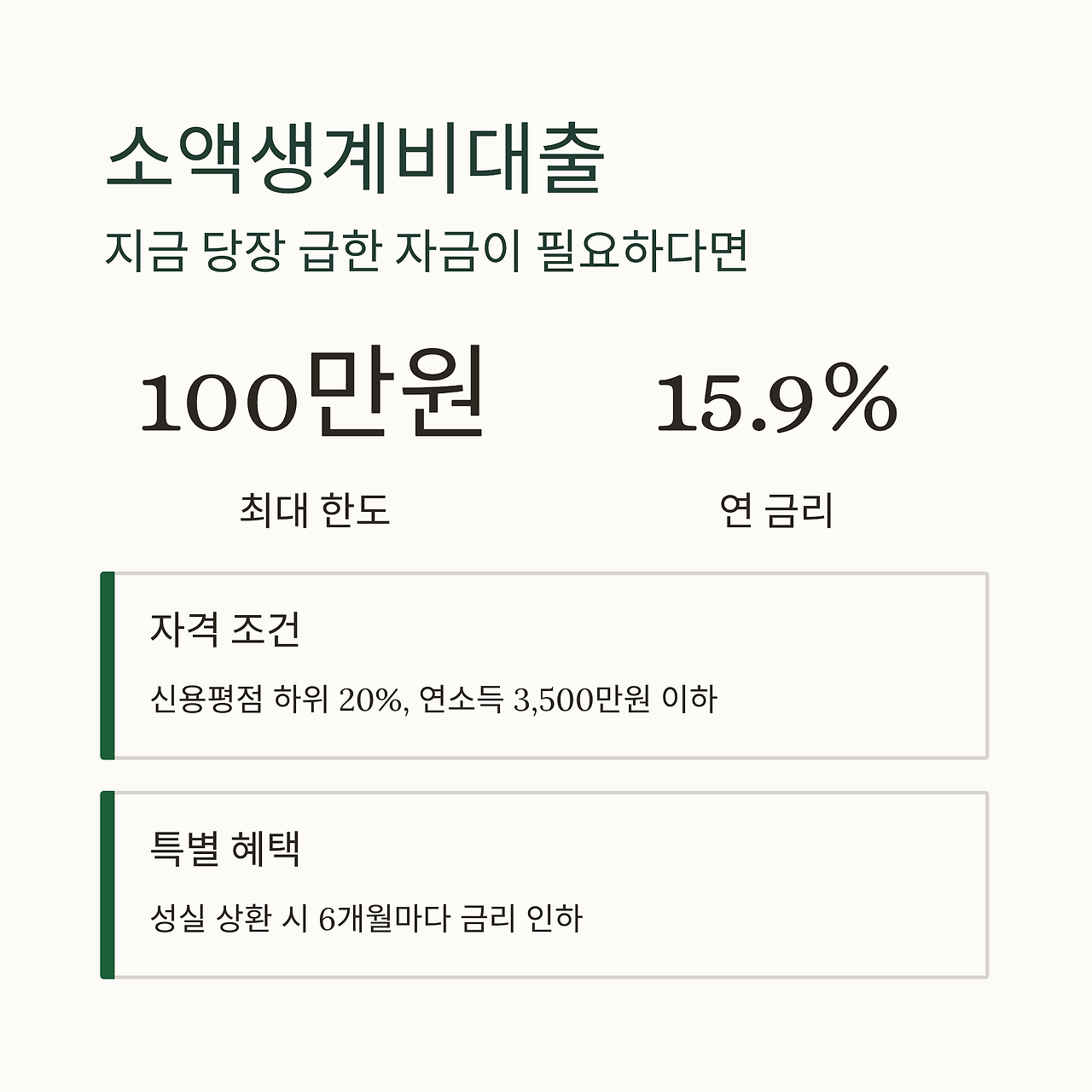Viewport: 1092px width, 1092px height.
Task: Select the 연 금리 label
Action: click(776, 510)
